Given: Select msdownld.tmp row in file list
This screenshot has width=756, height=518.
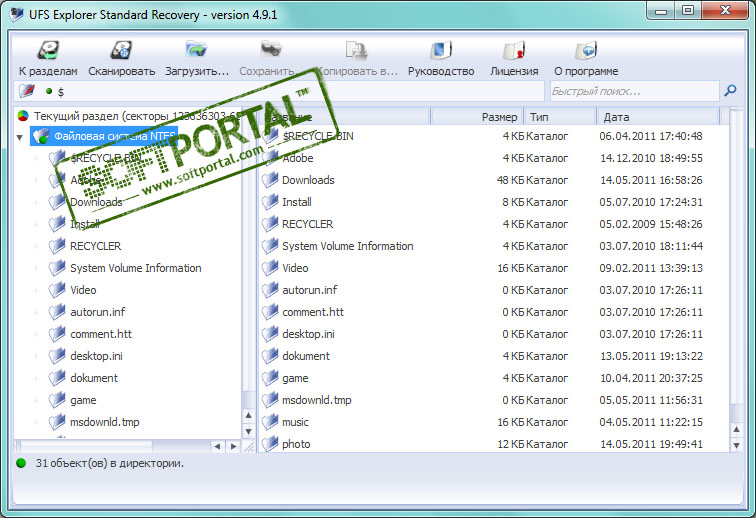Looking at the screenshot, I should [494, 400].
